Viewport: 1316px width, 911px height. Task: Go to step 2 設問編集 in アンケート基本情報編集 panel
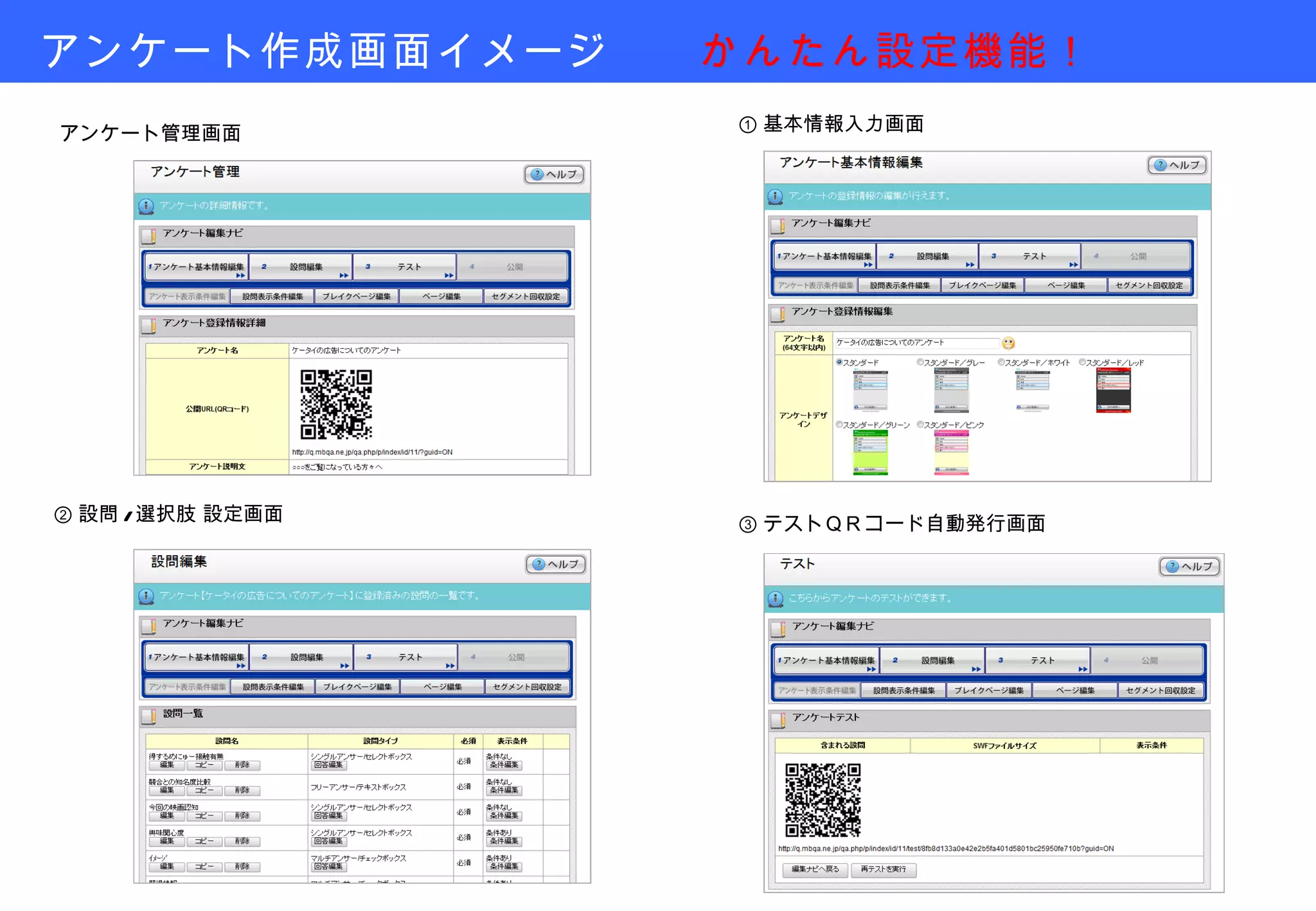(x=928, y=256)
